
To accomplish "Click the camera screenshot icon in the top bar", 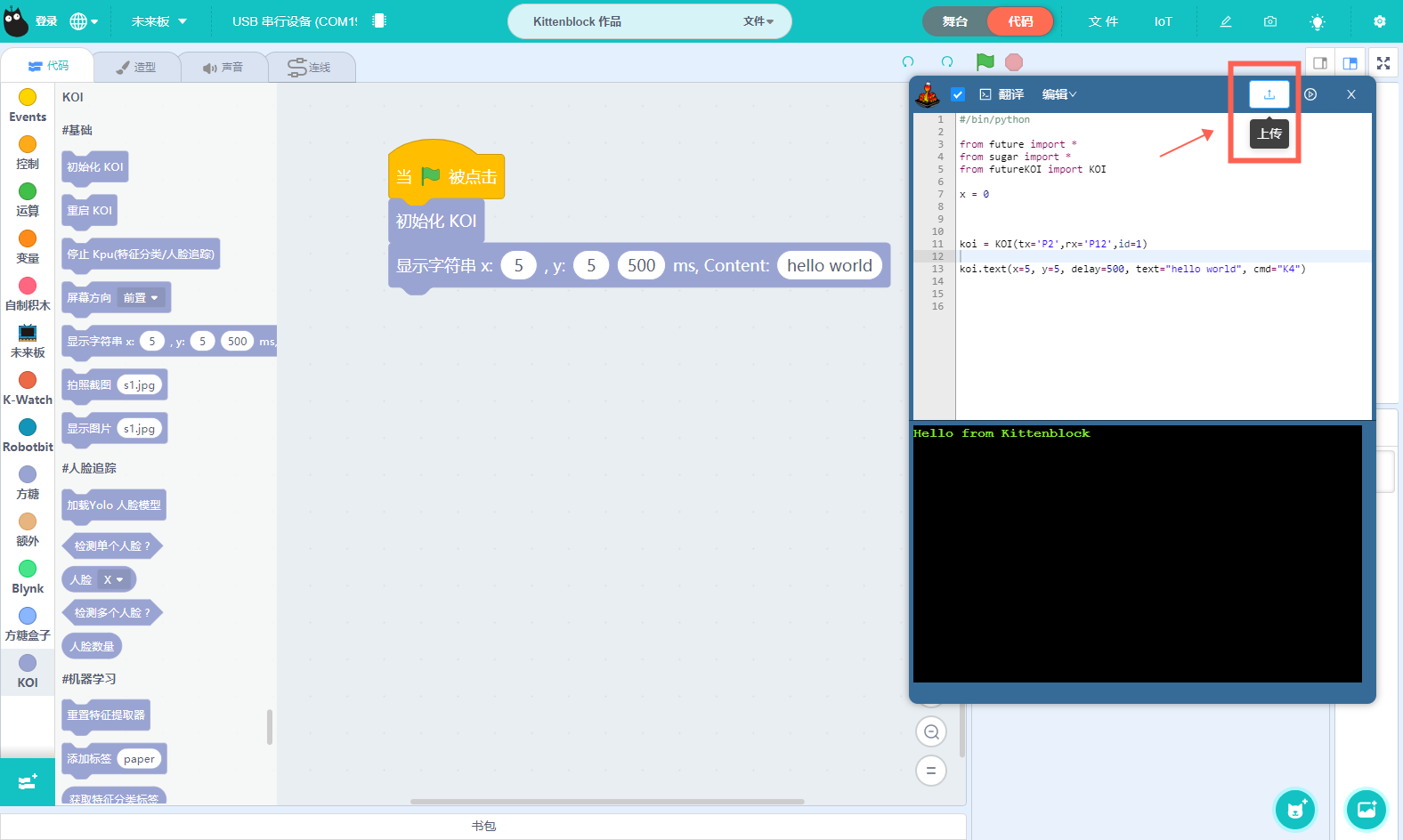I will coord(1270,21).
